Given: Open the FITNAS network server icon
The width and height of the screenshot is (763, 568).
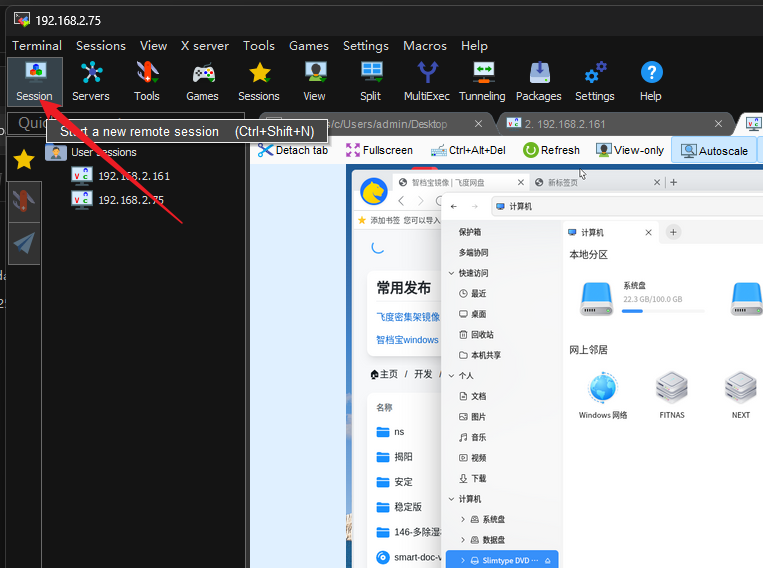Looking at the screenshot, I should (x=672, y=388).
